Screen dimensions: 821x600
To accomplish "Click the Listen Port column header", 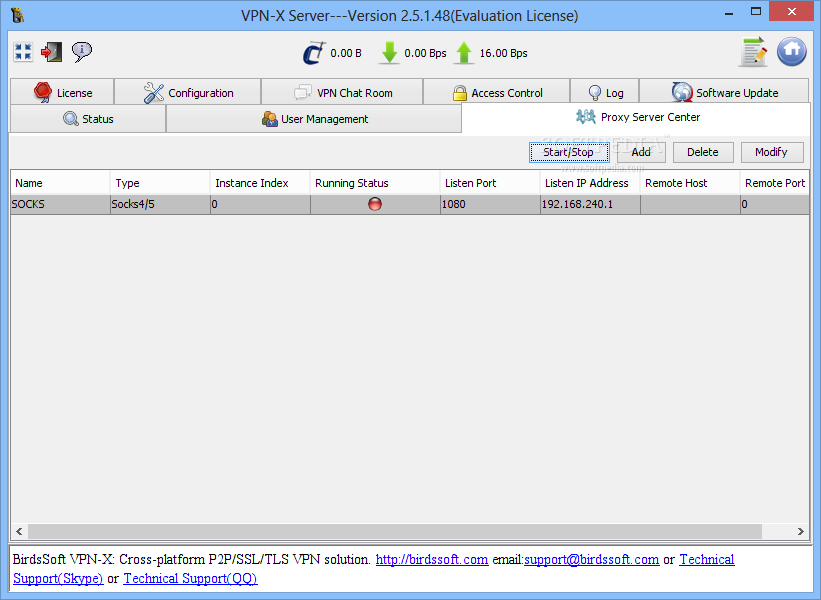I will pos(490,183).
